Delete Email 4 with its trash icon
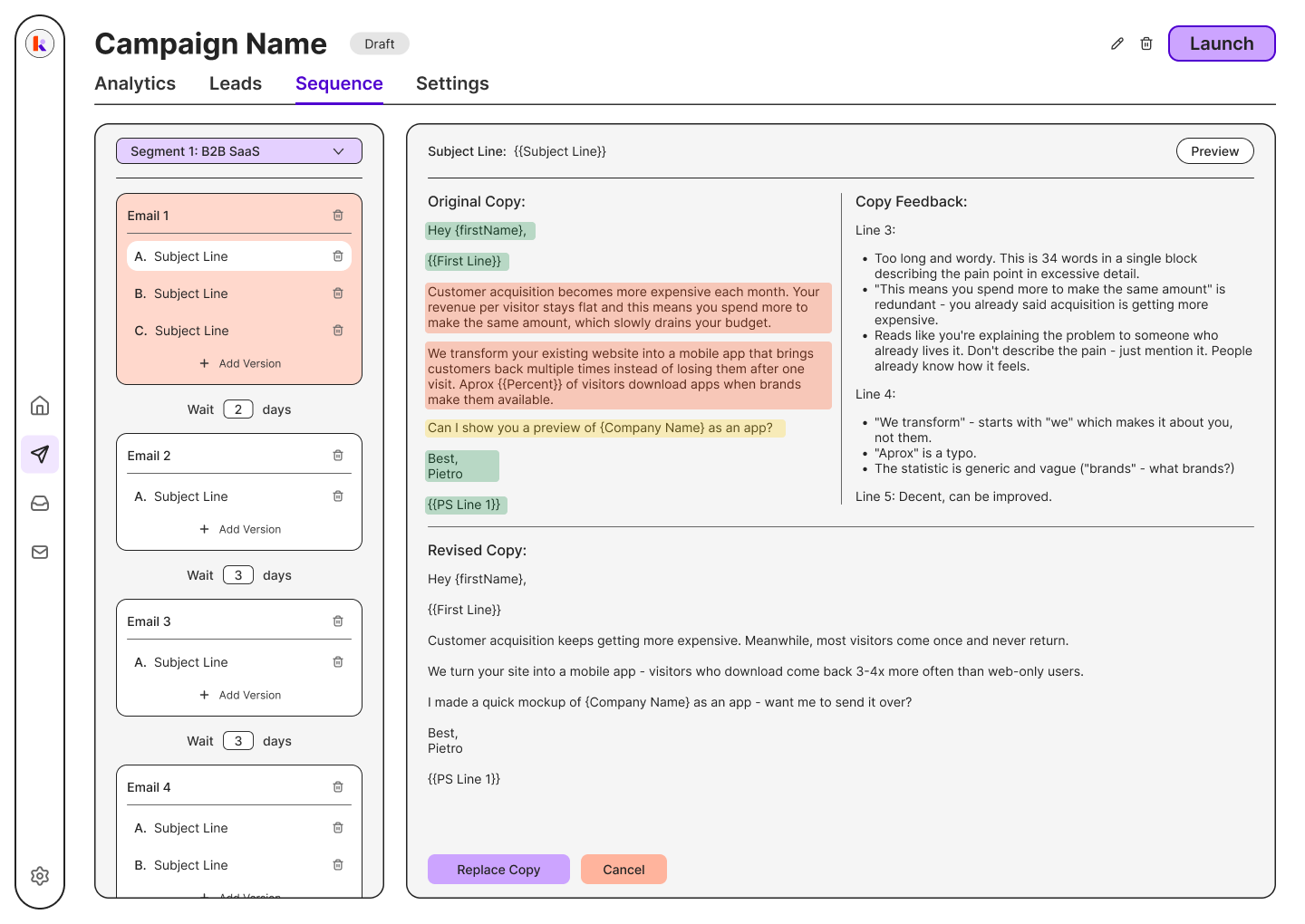The height and width of the screenshot is (924, 1305). (338, 787)
